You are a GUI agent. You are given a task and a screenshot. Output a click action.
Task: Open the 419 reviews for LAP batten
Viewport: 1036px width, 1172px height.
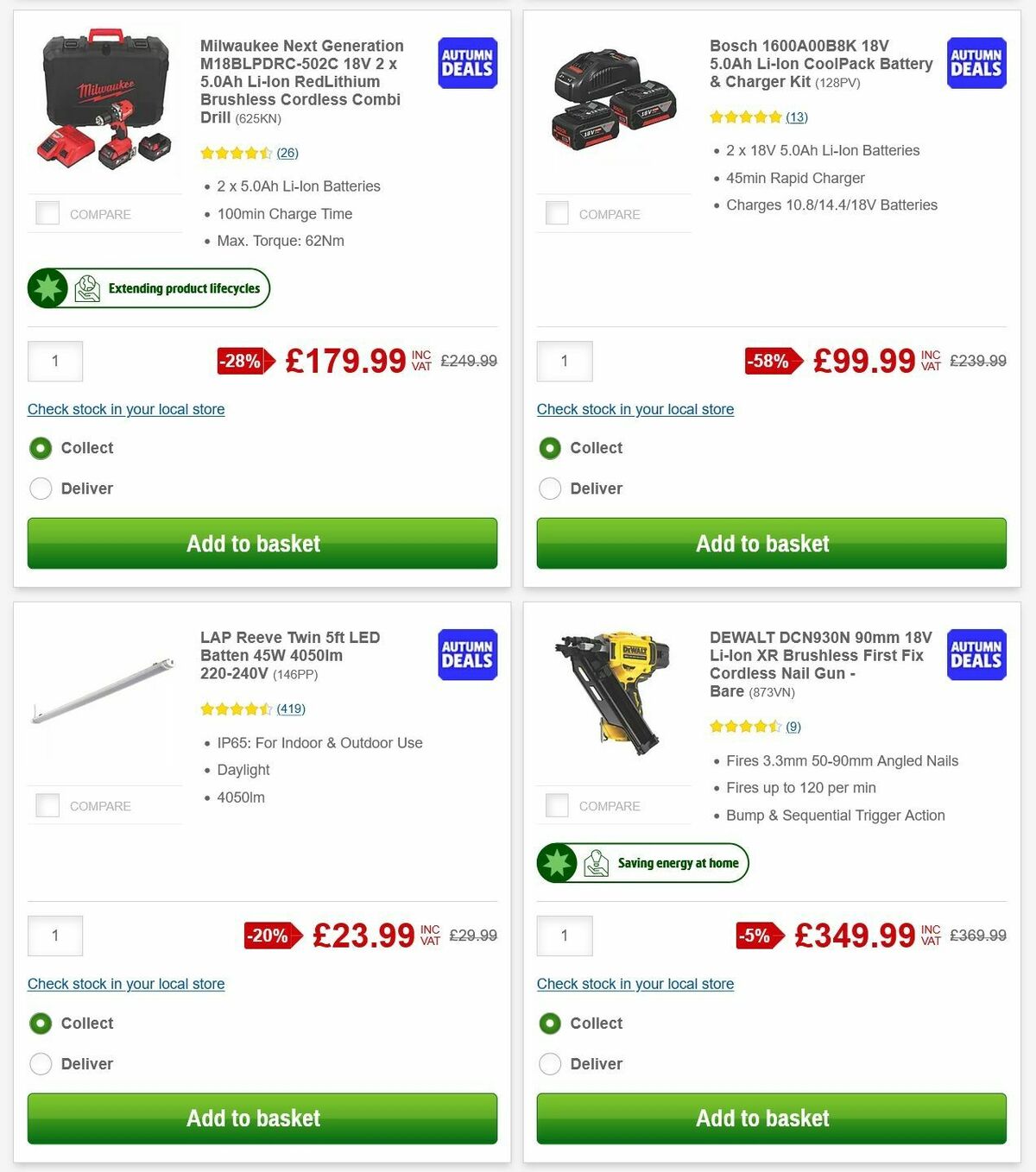[x=290, y=709]
